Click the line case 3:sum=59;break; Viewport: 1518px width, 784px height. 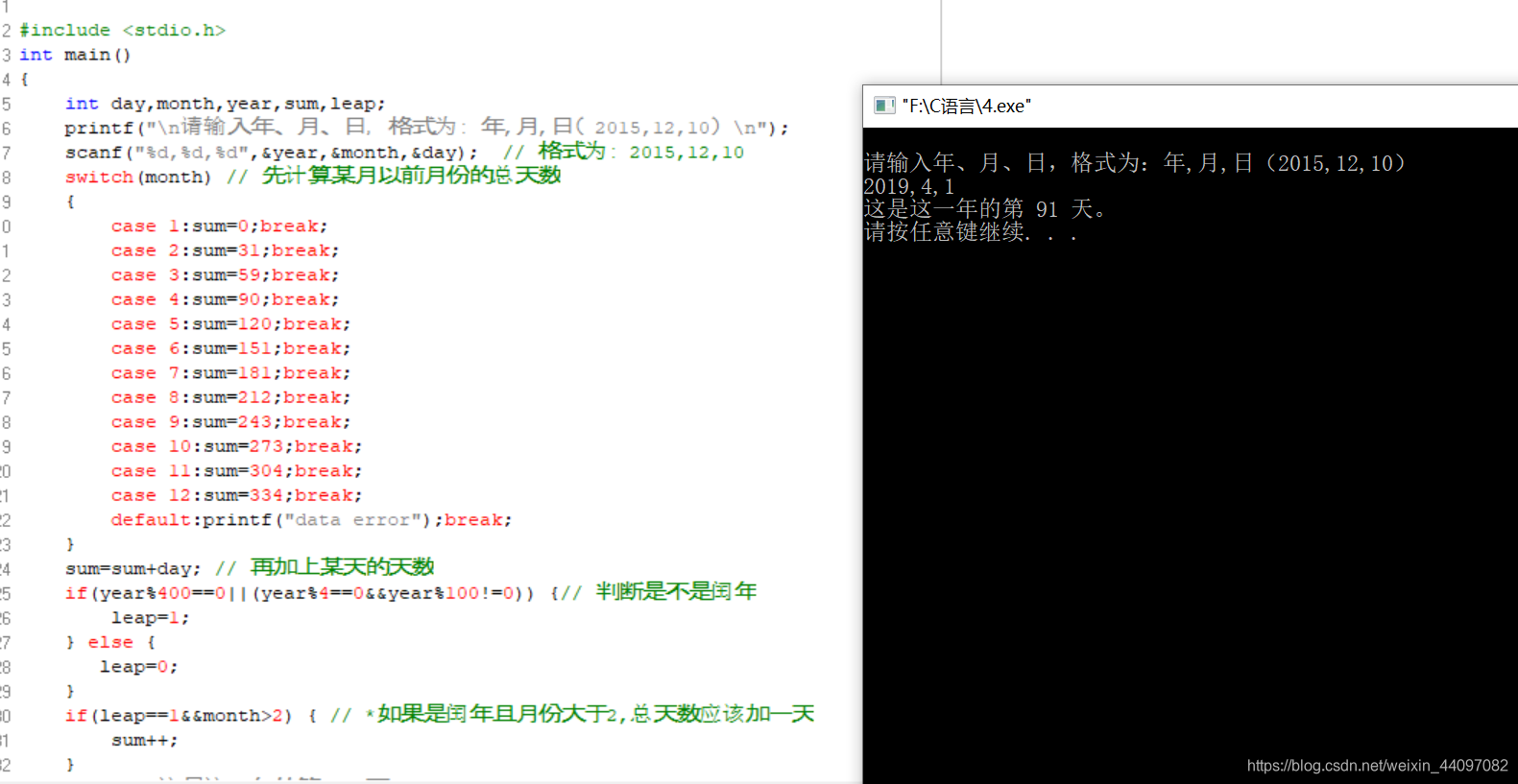point(225,275)
